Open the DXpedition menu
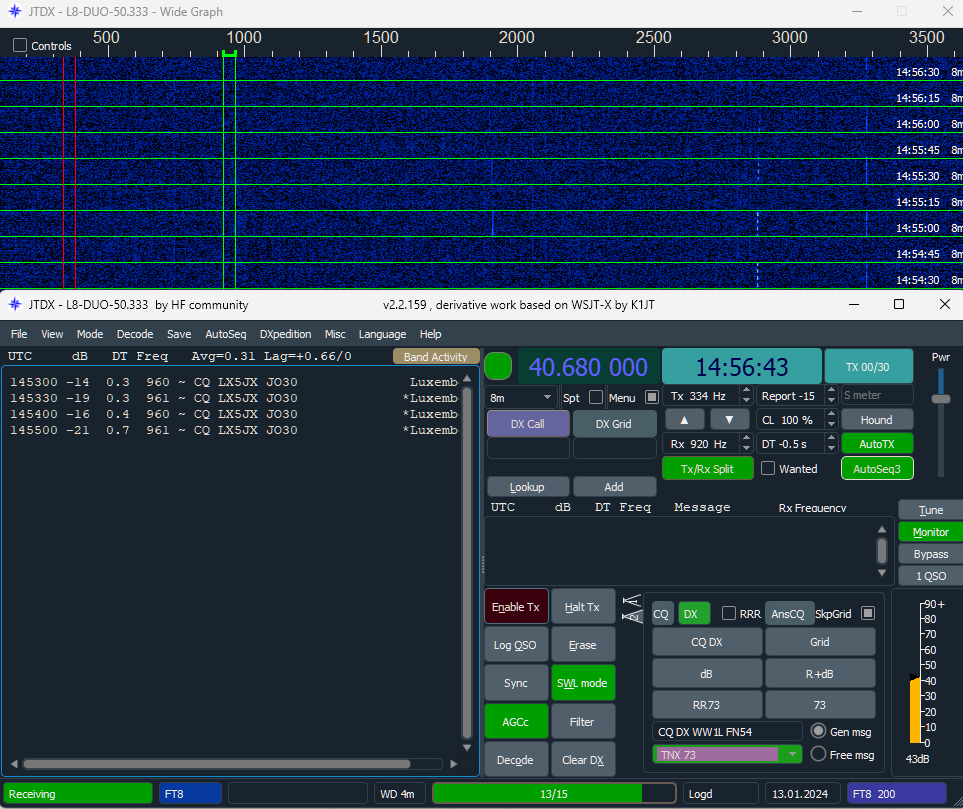This screenshot has width=963, height=809. (286, 334)
